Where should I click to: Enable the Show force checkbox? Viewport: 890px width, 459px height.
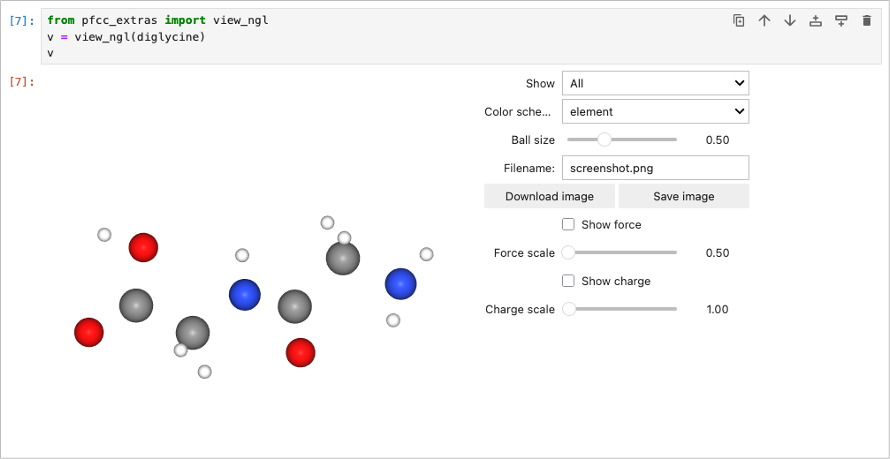pyautogui.click(x=568, y=225)
